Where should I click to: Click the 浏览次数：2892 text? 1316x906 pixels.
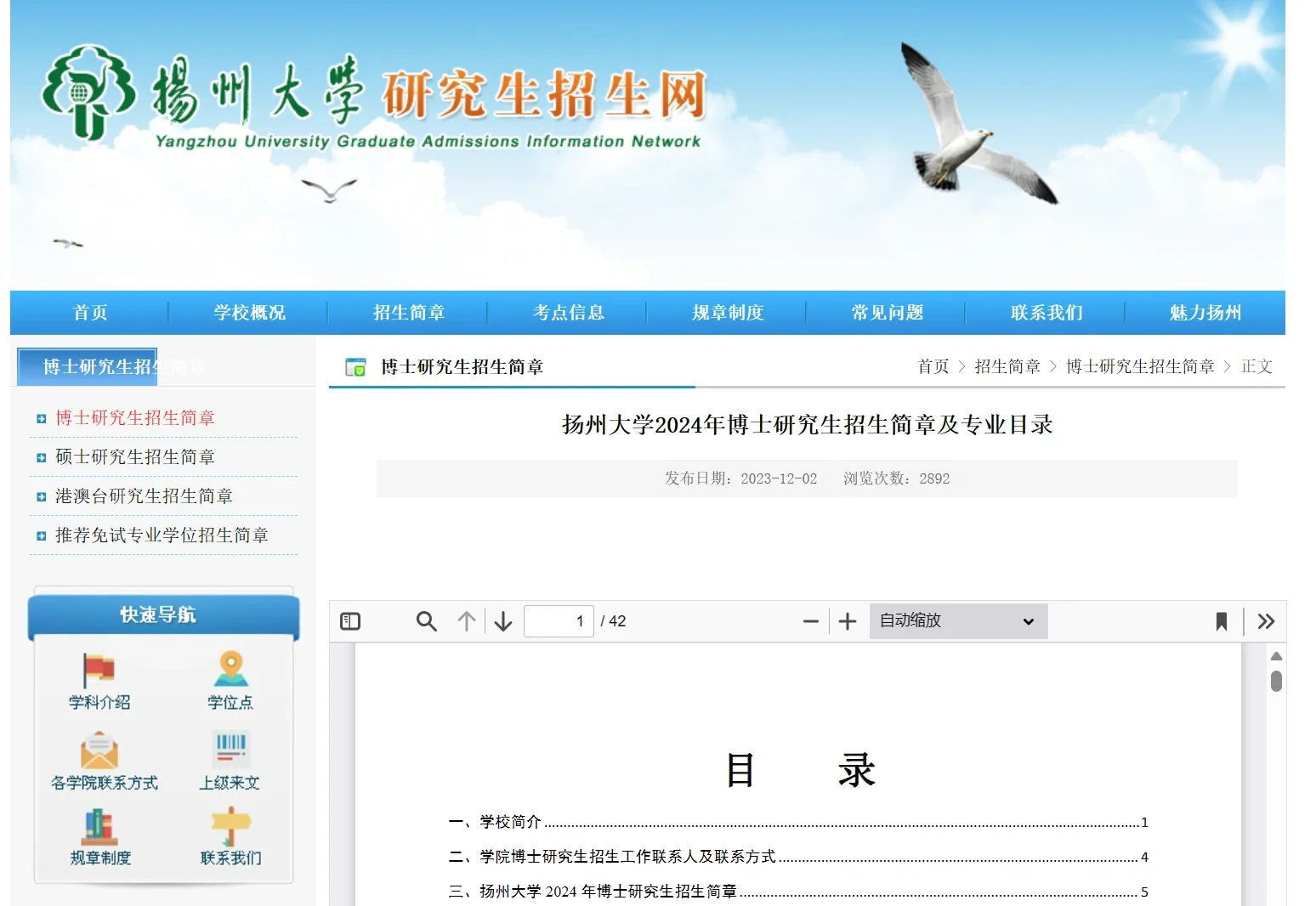click(896, 478)
